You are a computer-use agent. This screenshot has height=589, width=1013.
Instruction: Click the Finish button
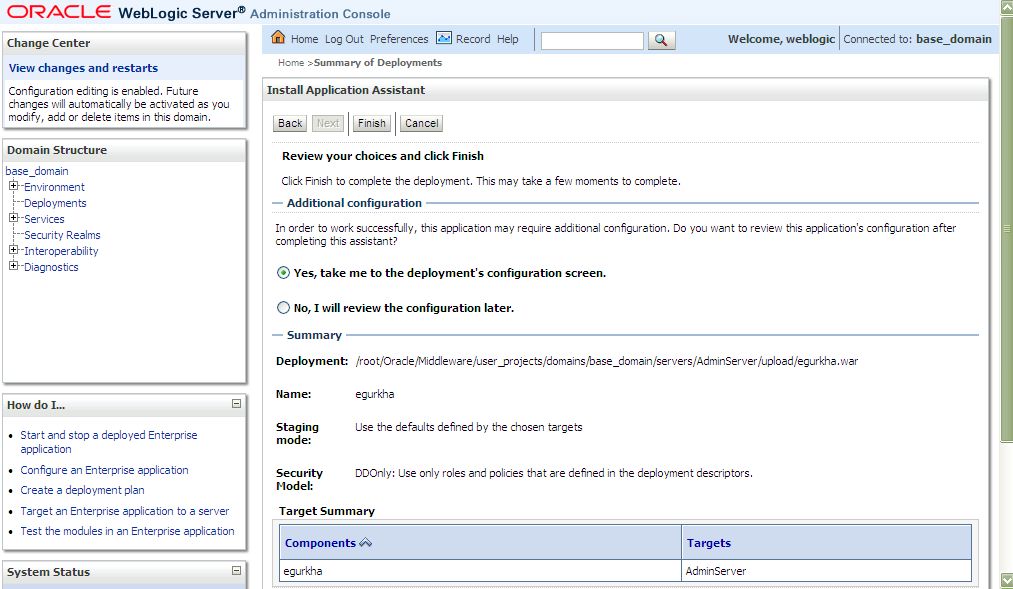(371, 123)
